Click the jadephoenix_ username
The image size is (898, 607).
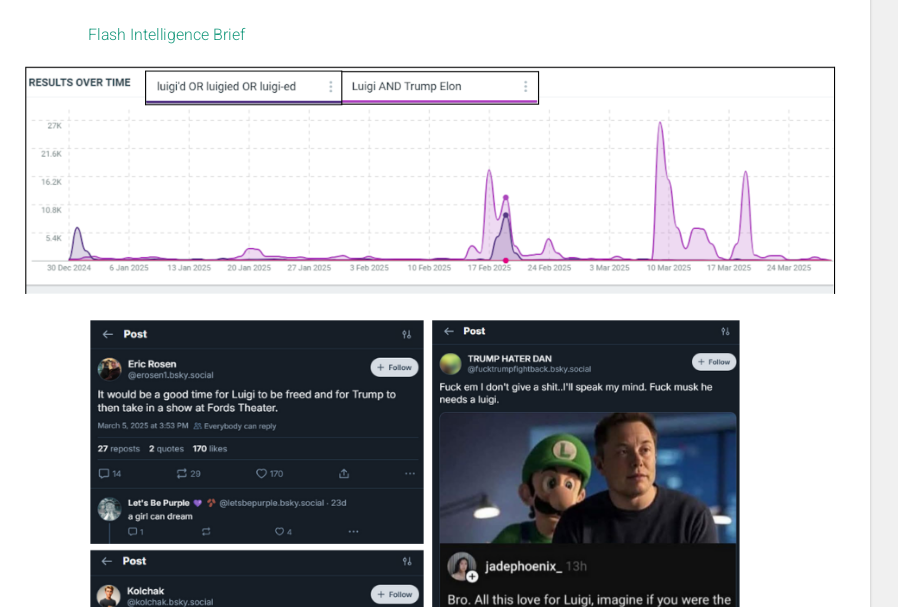(521, 566)
